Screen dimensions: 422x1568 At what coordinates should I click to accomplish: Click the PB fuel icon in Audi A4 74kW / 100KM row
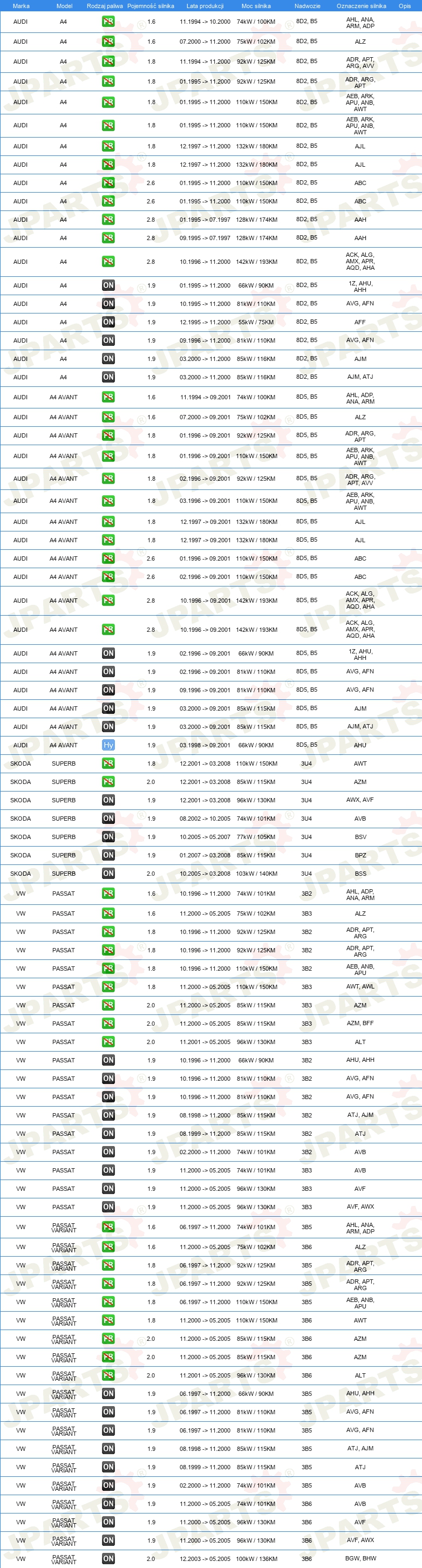[108, 21]
